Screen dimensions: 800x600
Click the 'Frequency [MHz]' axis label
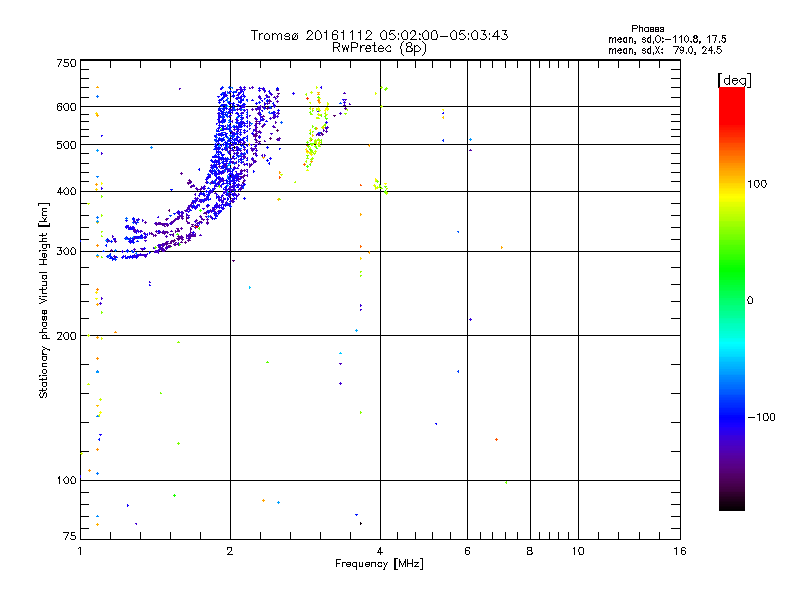(379, 564)
